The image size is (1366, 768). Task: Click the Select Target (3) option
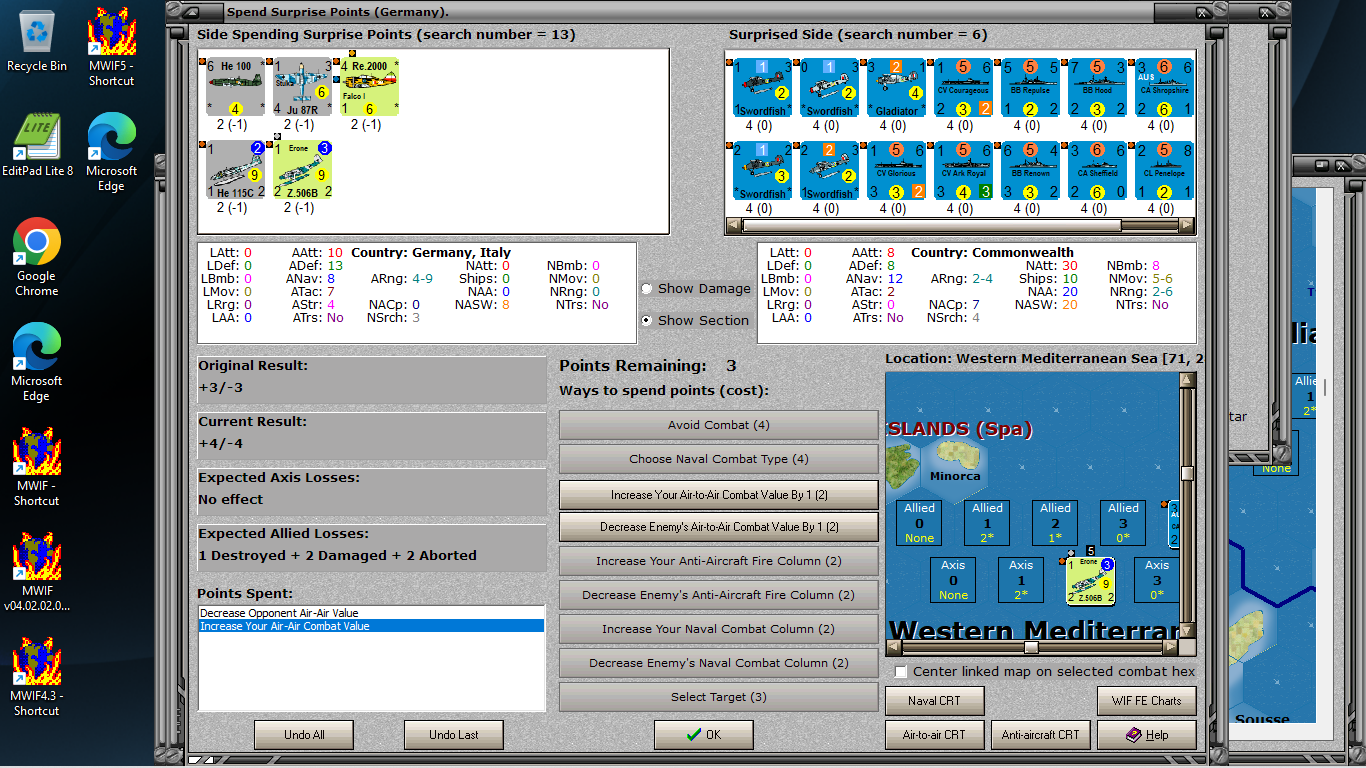[x=718, y=697]
